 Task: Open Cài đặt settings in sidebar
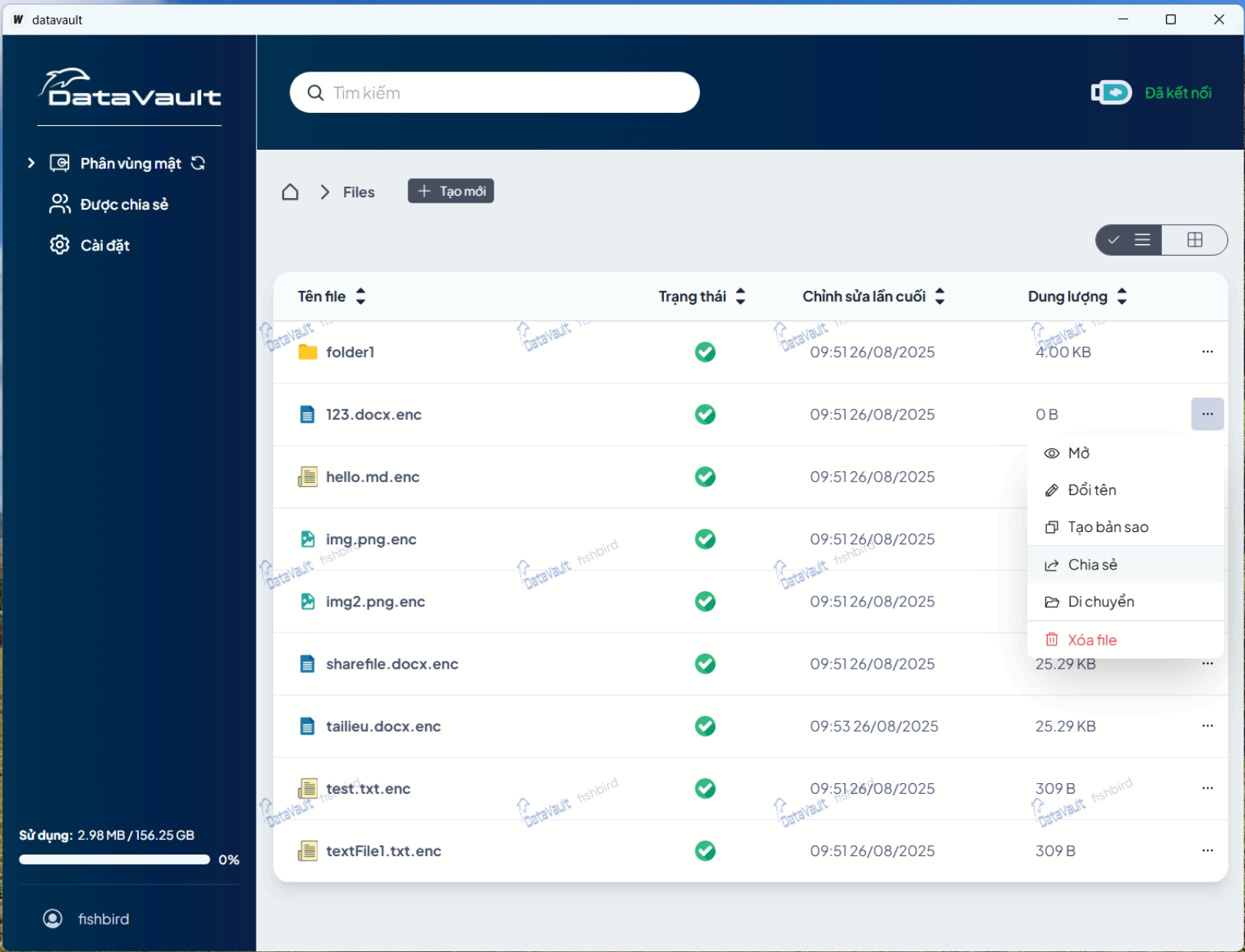[104, 246]
